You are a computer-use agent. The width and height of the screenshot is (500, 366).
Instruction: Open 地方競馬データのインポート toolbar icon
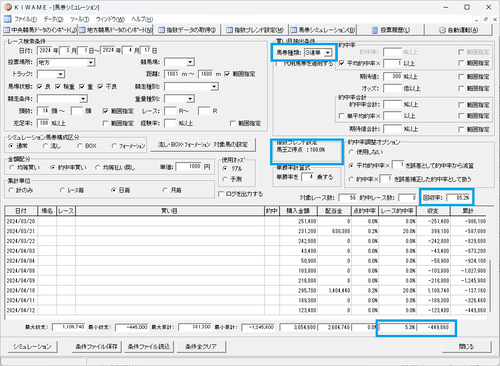[82, 30]
